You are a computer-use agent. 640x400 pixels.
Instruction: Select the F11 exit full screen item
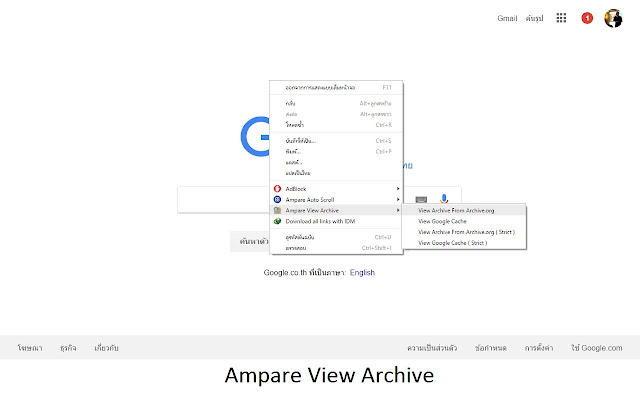pyautogui.click(x=336, y=87)
